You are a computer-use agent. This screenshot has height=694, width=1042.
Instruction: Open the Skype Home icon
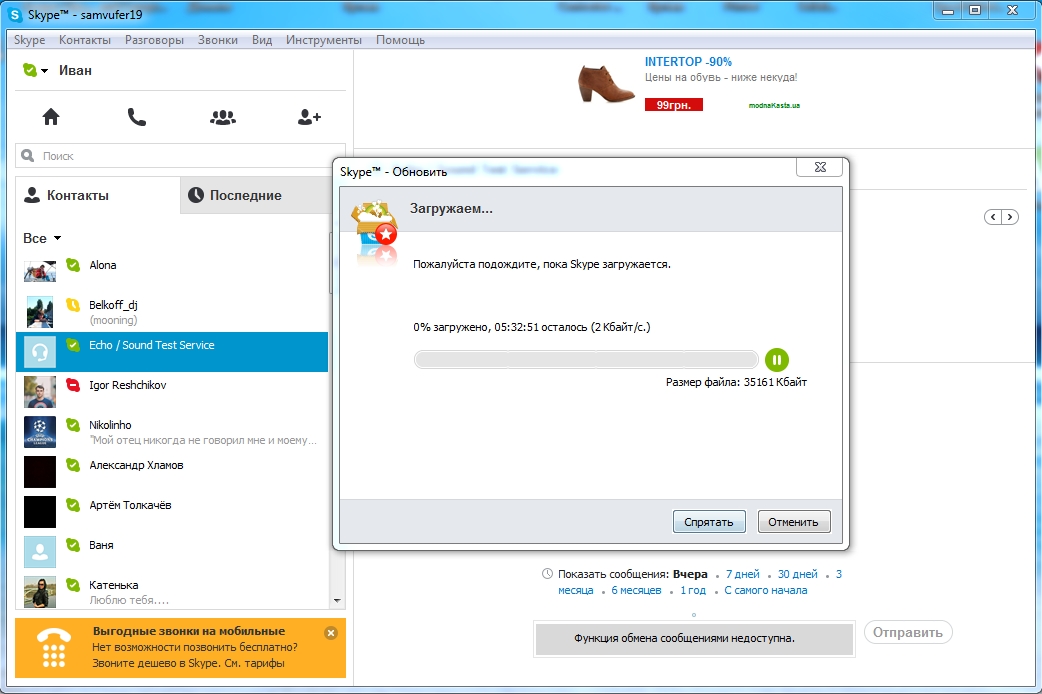click(x=51, y=117)
